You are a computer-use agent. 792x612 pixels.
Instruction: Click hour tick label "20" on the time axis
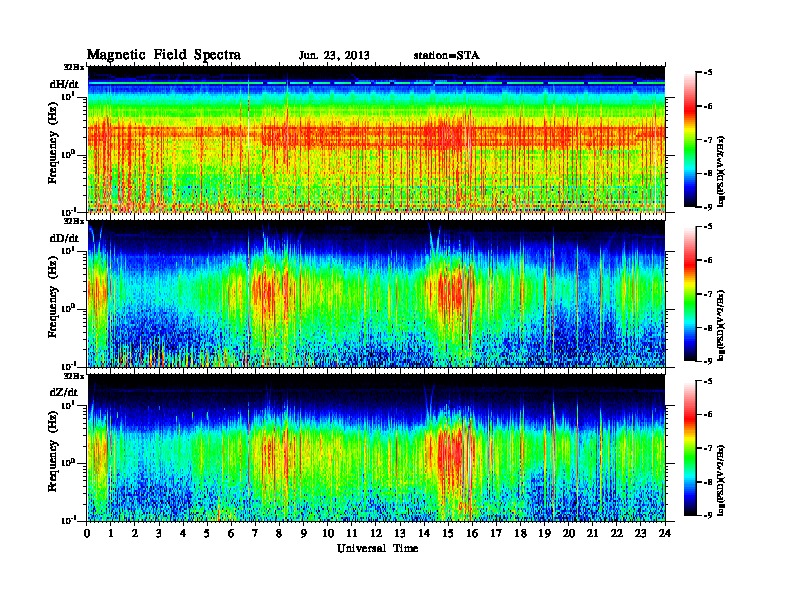tap(569, 533)
